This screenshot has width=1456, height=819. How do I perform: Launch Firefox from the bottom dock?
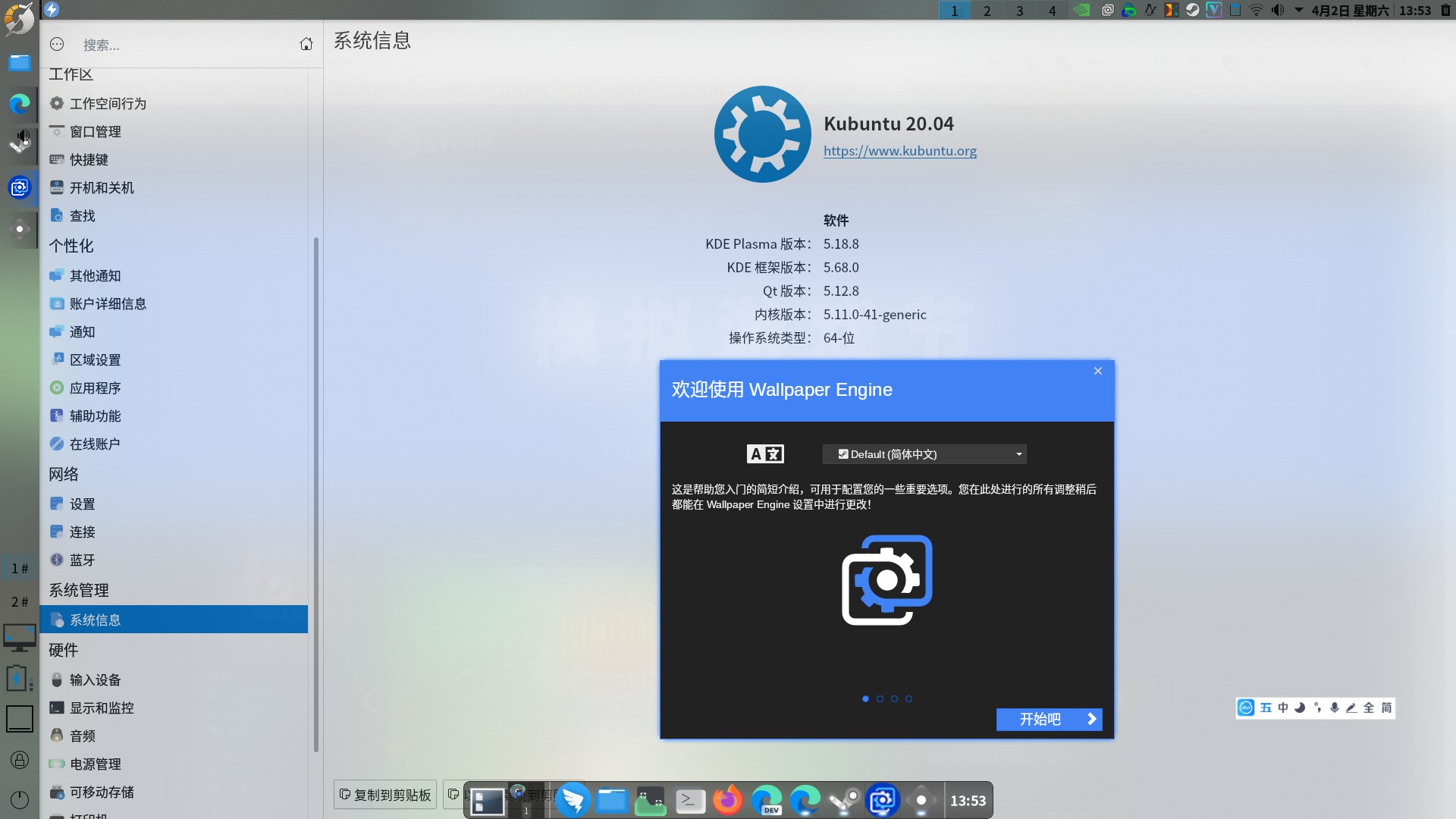[728, 800]
